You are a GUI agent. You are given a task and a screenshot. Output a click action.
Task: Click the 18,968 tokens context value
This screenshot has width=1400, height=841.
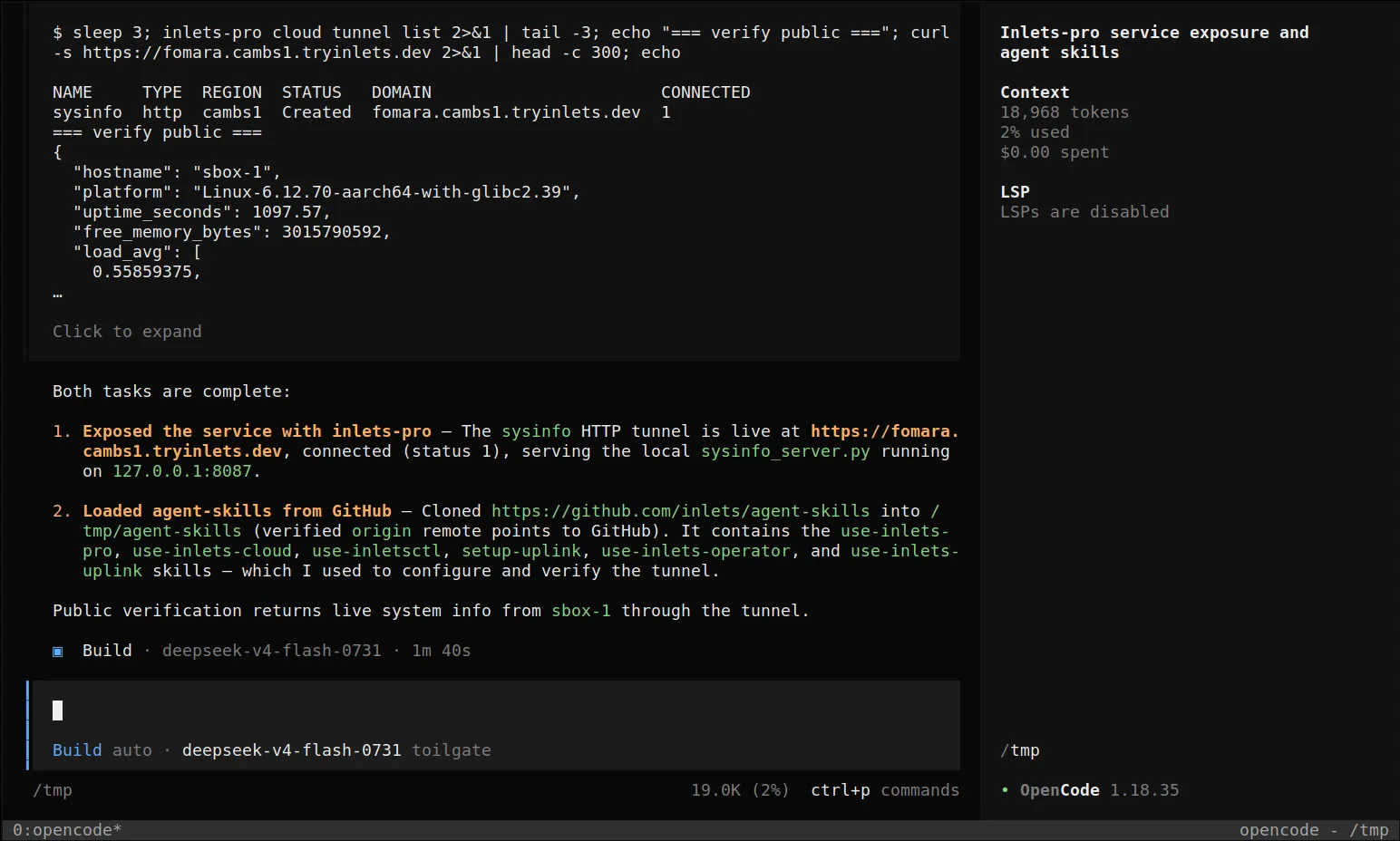[1065, 112]
